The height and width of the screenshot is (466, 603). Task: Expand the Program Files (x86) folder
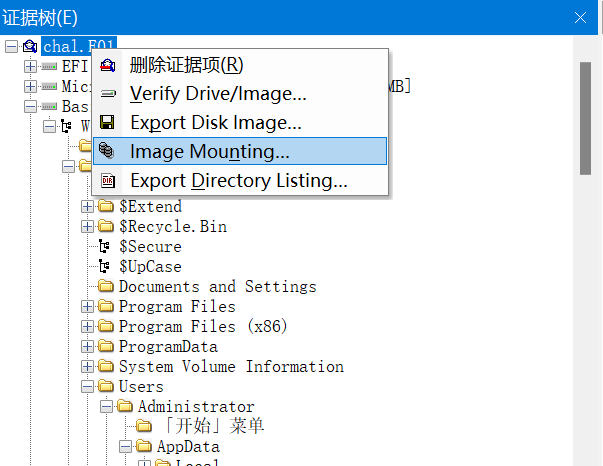point(88,327)
